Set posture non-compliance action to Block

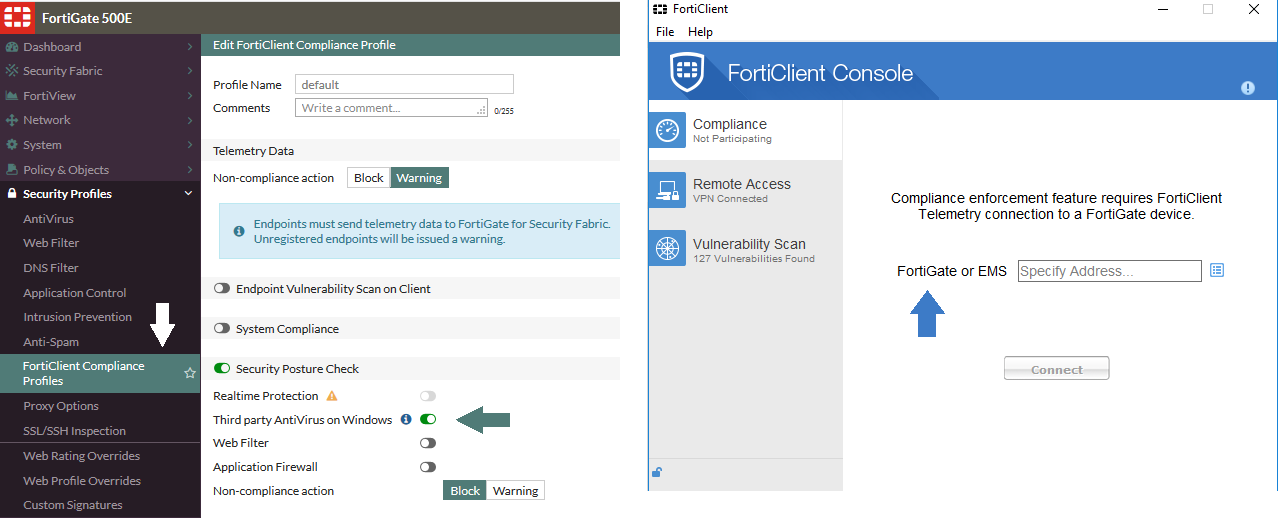click(465, 491)
